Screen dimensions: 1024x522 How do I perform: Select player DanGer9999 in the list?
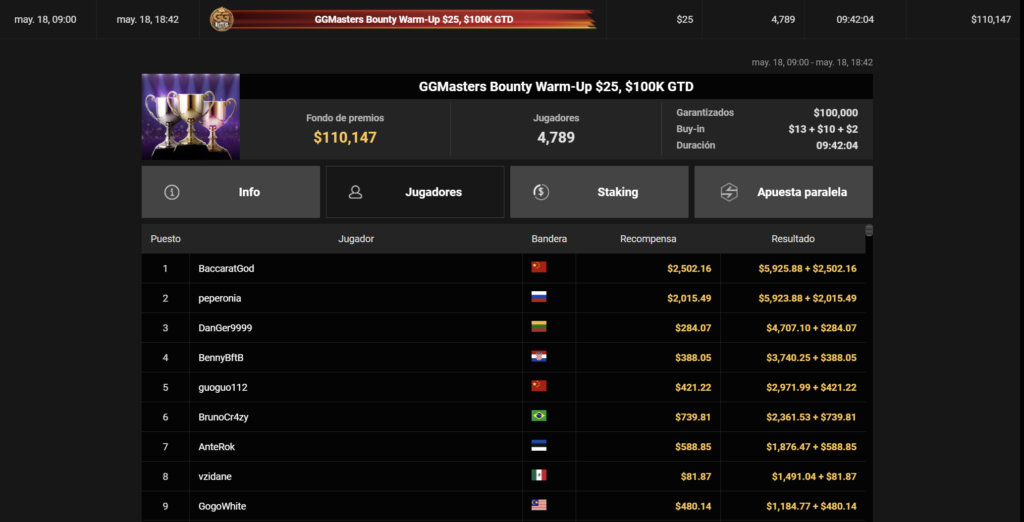pyautogui.click(x=504, y=328)
